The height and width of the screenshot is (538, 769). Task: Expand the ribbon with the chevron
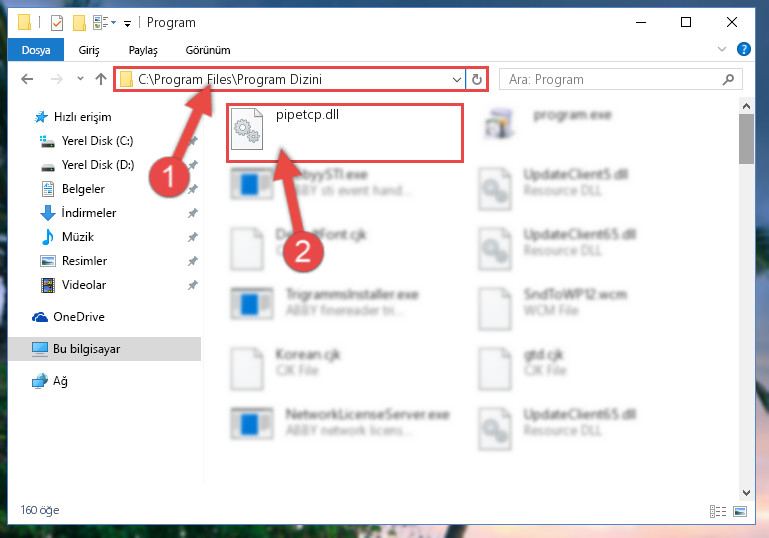pos(722,49)
